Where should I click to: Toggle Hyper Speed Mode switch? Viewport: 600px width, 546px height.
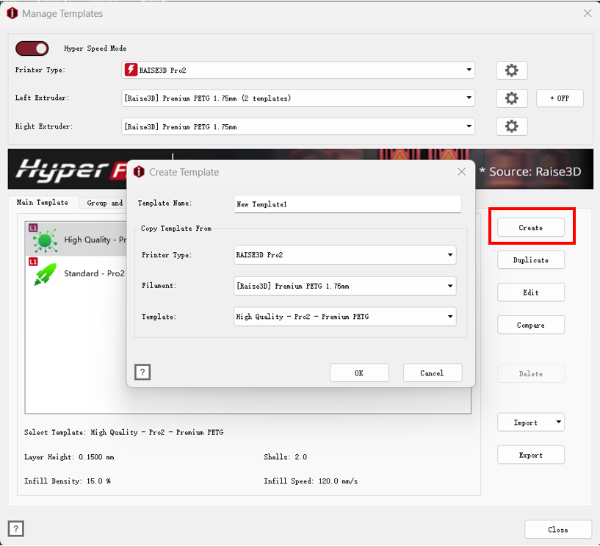point(33,48)
